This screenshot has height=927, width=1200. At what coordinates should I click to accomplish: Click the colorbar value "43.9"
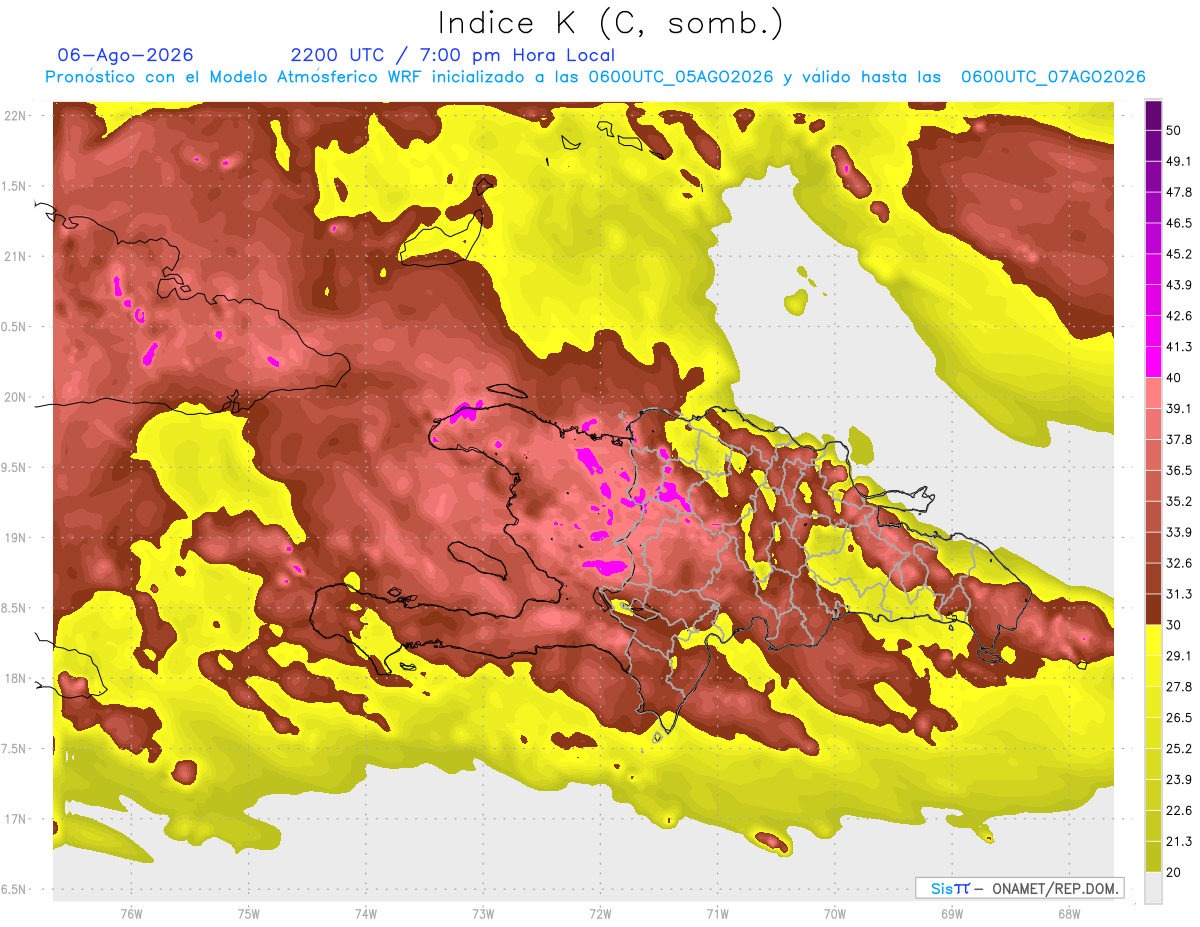[1179, 285]
